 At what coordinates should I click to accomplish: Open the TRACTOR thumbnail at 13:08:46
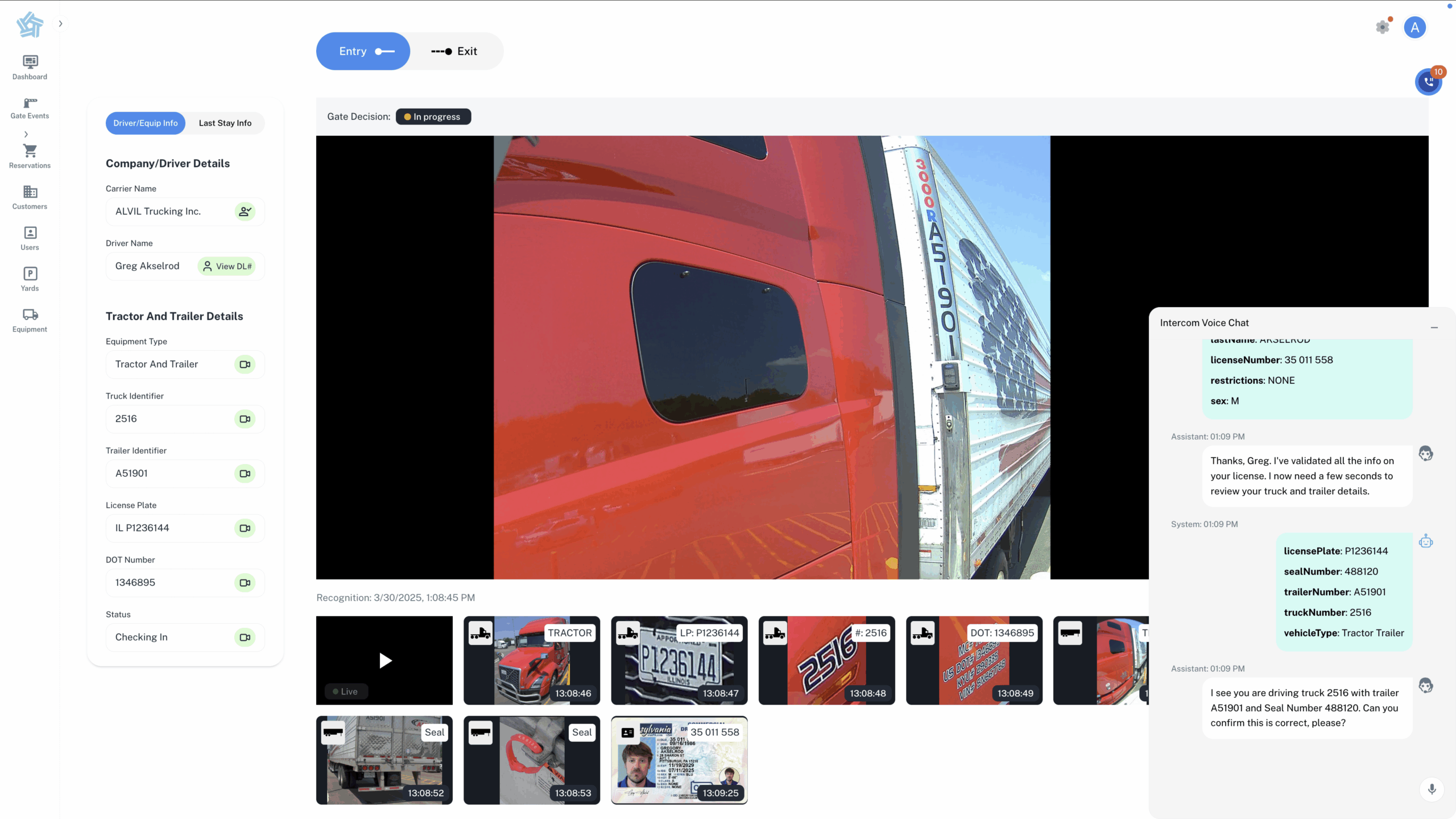point(532,660)
